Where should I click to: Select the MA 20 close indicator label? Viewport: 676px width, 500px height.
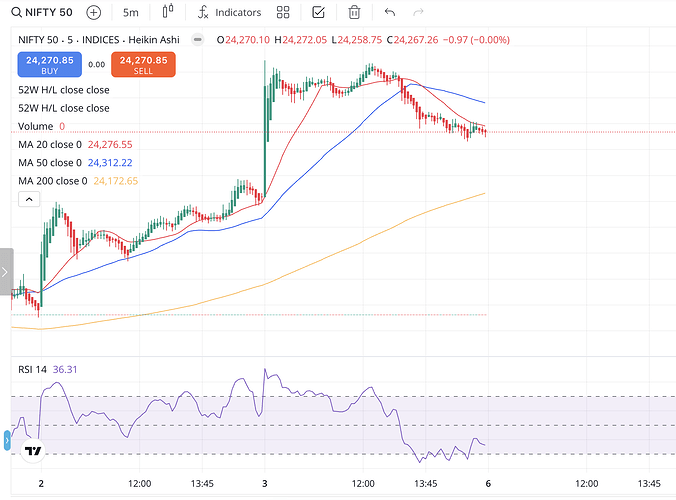click(50, 145)
